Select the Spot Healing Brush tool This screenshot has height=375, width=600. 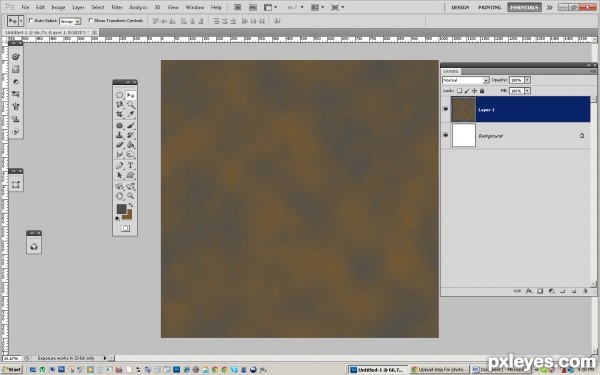point(119,126)
